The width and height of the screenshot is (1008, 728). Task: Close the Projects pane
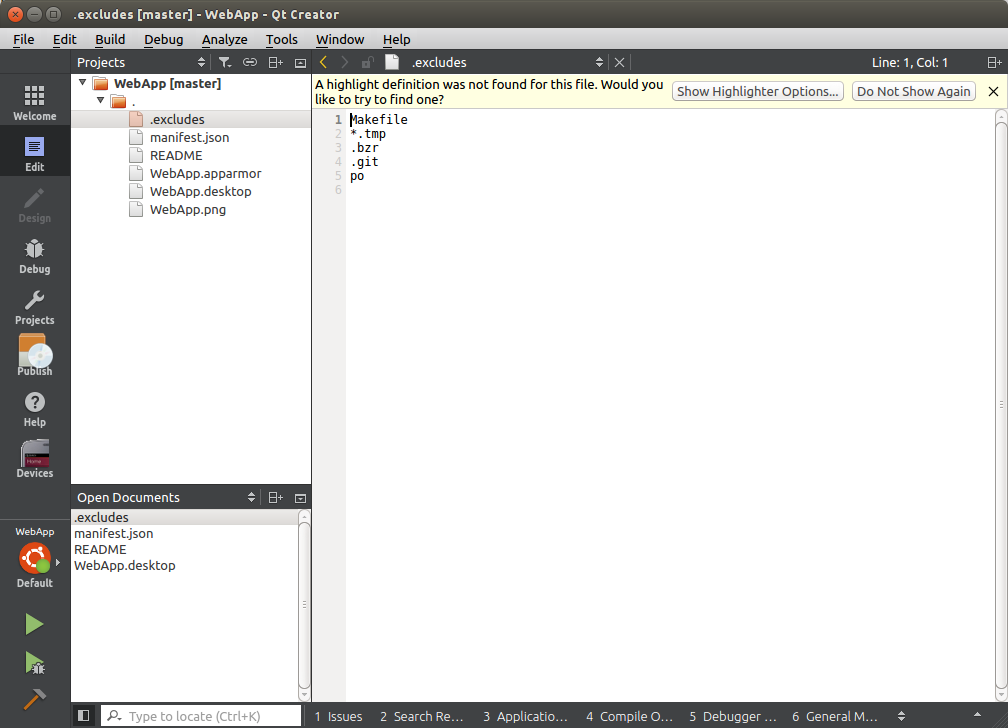coord(300,62)
